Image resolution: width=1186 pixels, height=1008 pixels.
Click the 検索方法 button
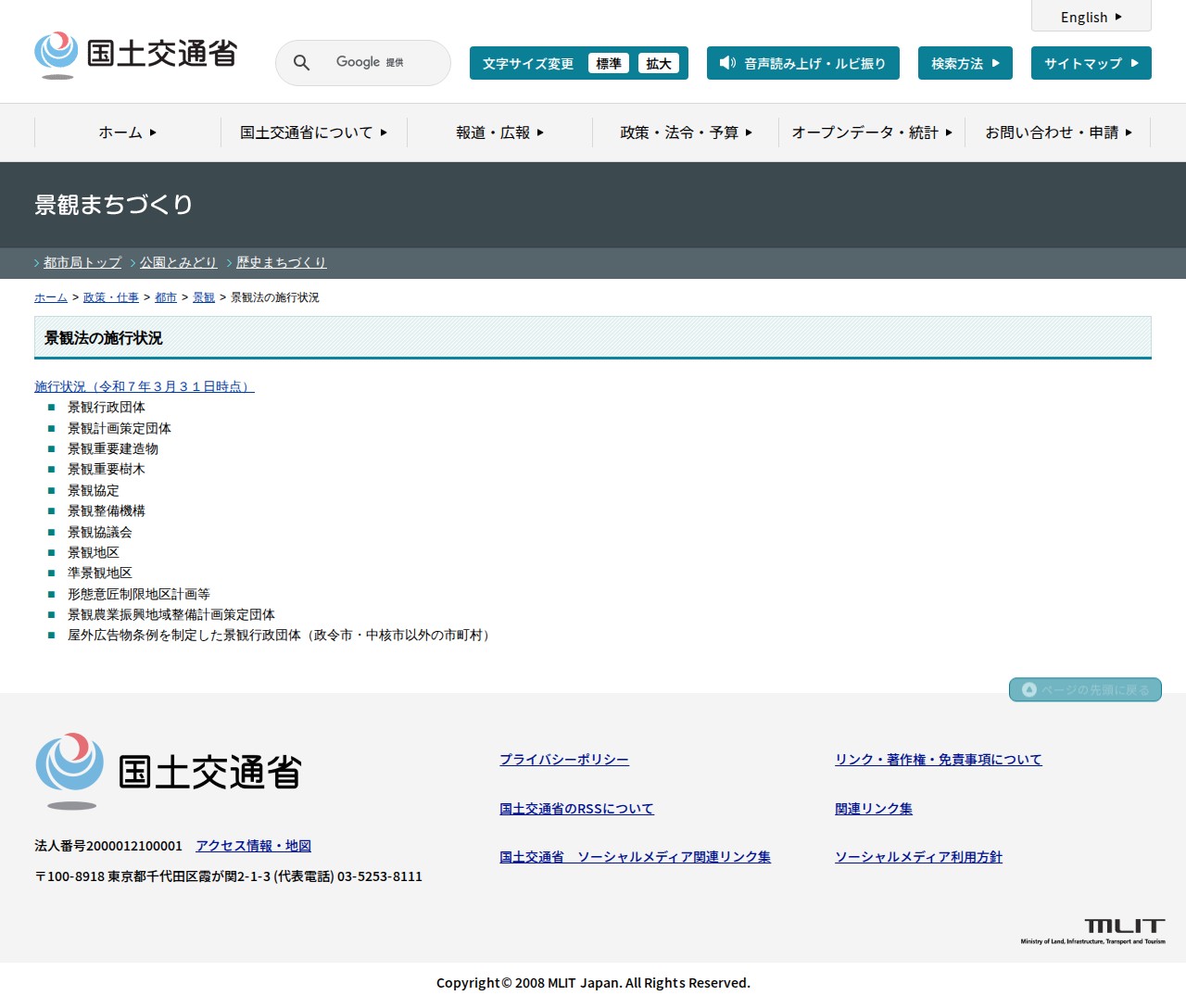pyautogui.click(x=965, y=63)
